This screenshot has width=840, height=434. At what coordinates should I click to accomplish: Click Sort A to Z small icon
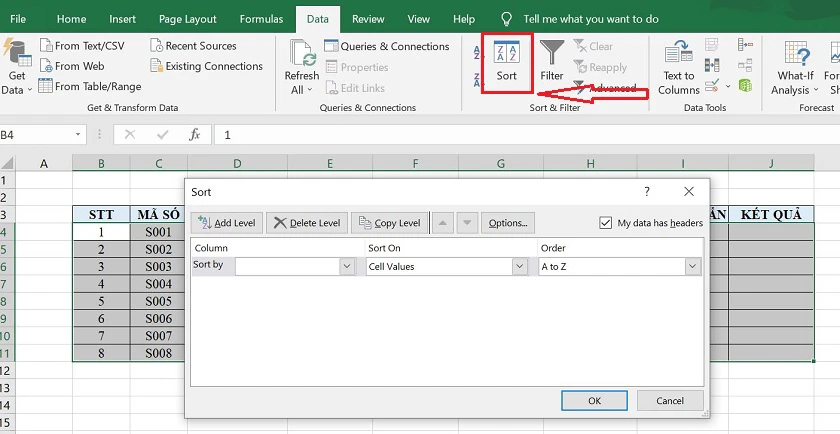[x=478, y=54]
